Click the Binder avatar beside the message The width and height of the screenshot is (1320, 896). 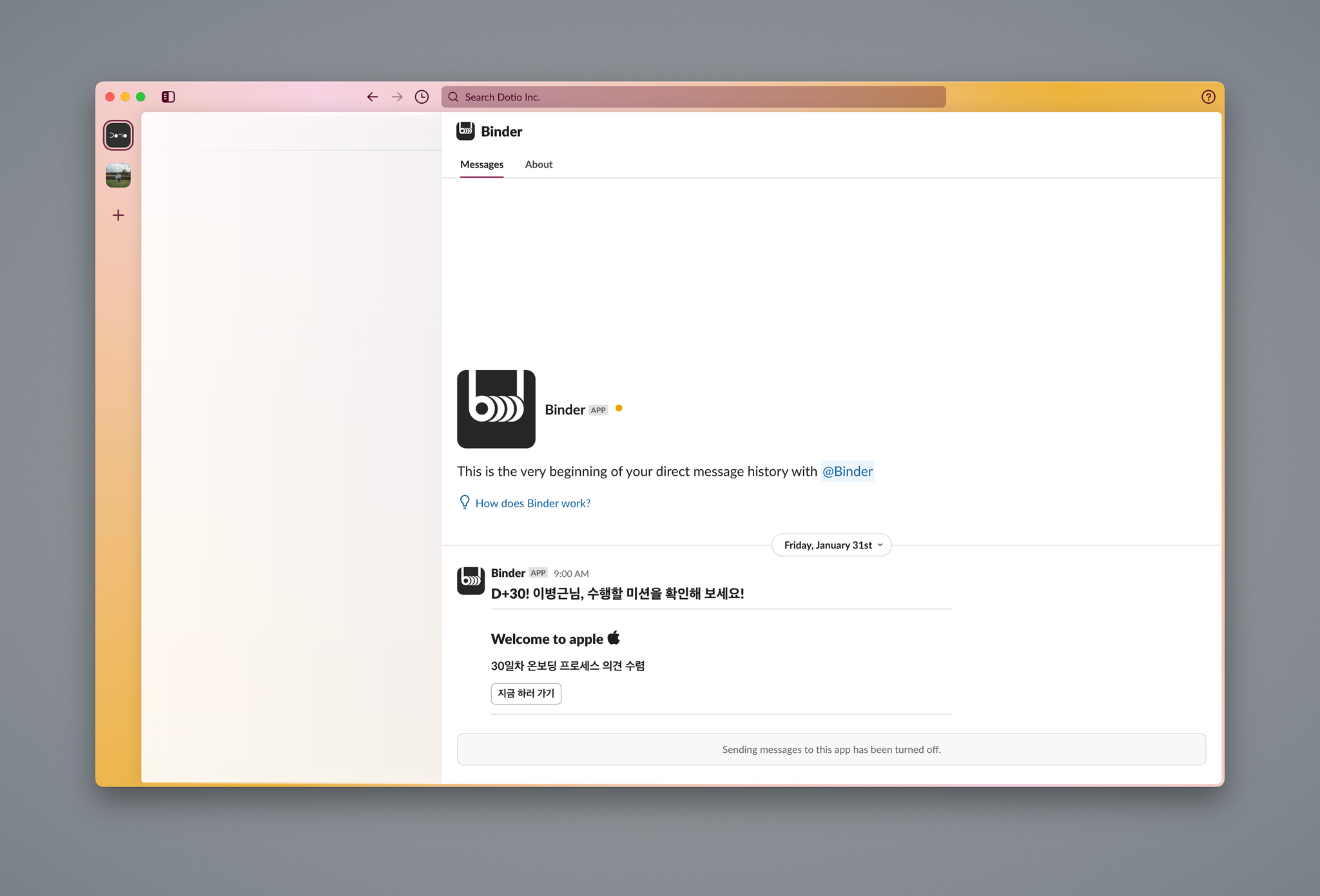pos(471,580)
